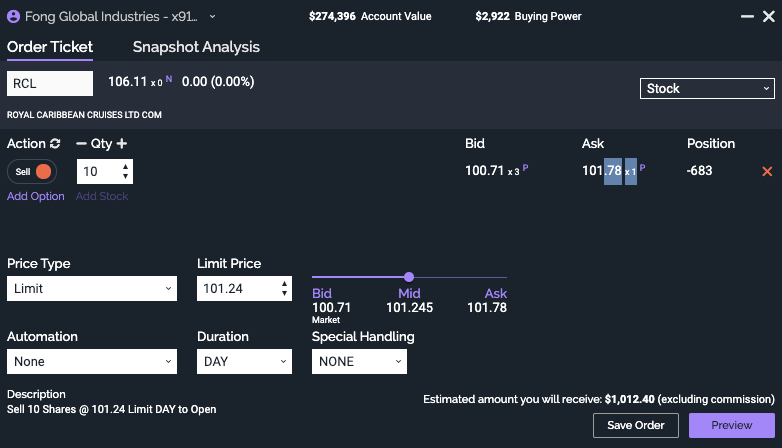Click the Save Order button
The height and width of the screenshot is (448, 782).
pyautogui.click(x=636, y=425)
